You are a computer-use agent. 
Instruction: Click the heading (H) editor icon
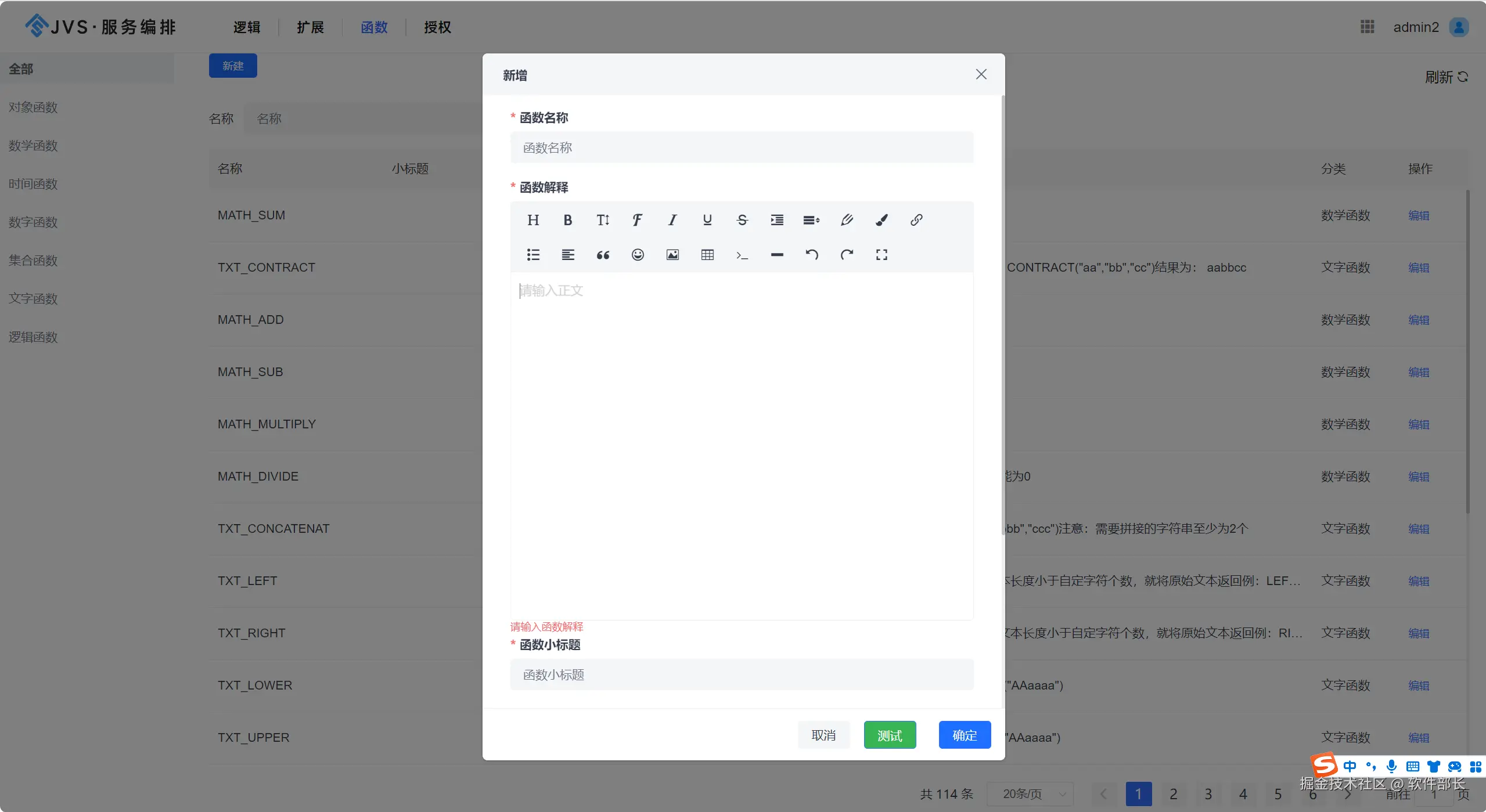pos(533,220)
